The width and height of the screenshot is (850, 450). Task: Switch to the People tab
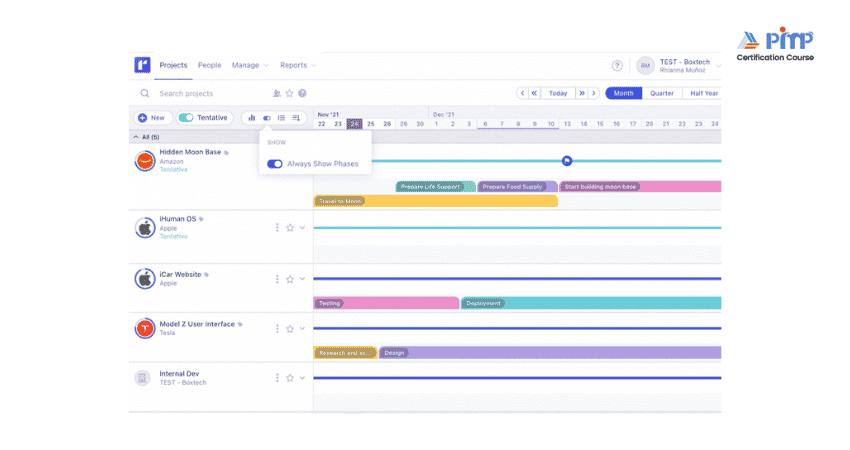coord(209,65)
